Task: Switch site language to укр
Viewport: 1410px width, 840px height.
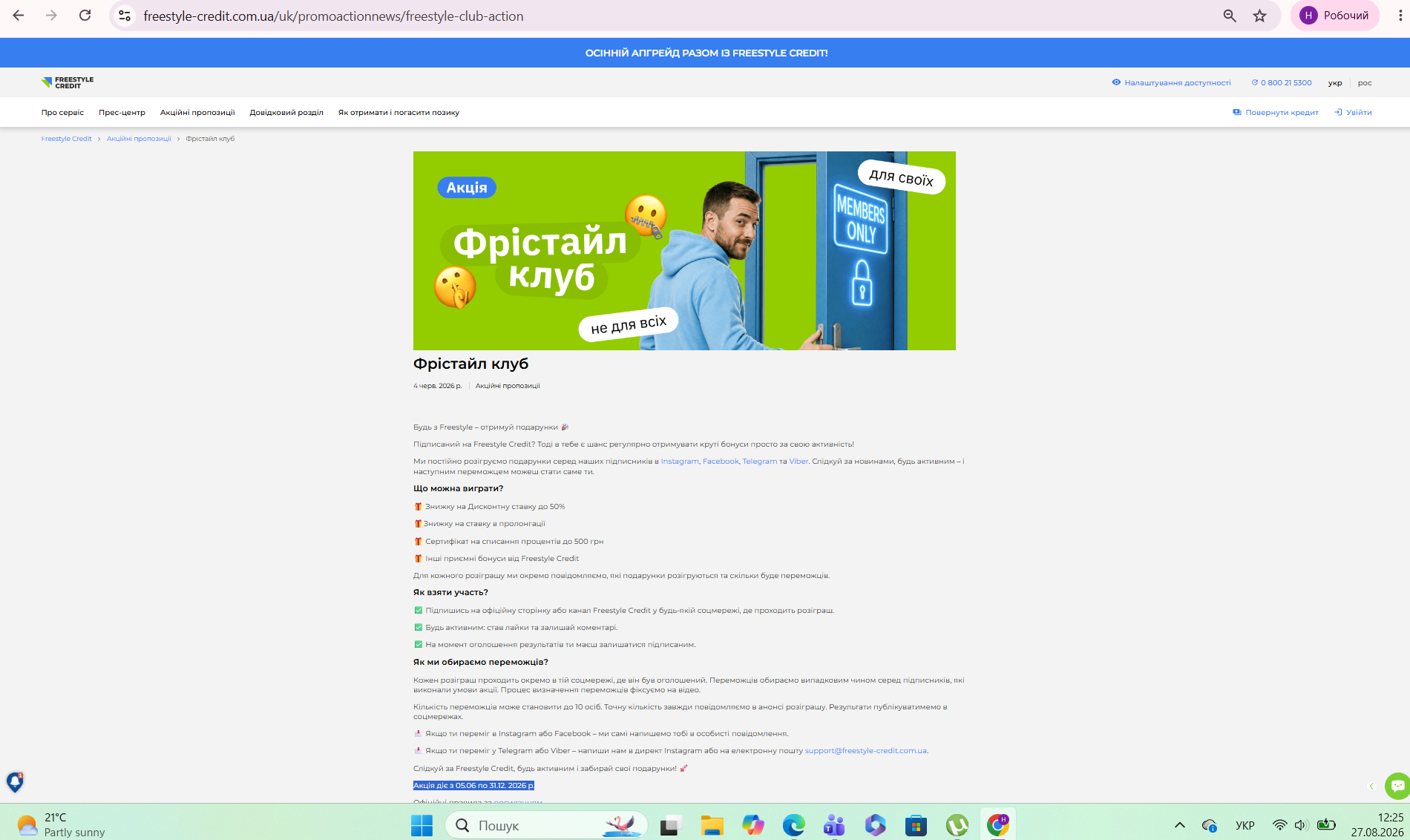Action: click(x=1335, y=83)
